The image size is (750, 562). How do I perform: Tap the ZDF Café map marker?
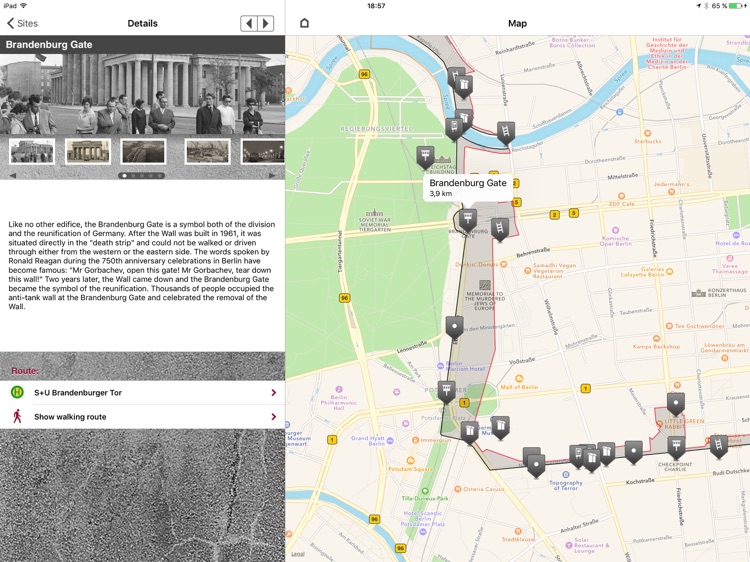(621, 200)
